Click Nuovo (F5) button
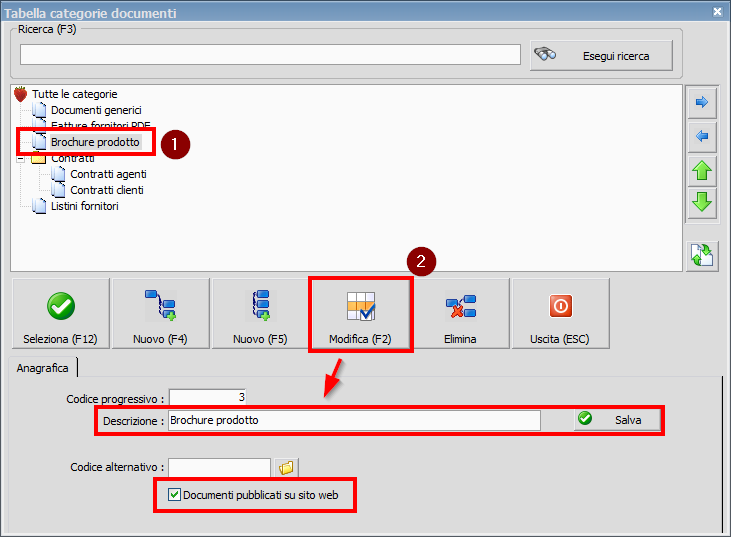 tap(260, 314)
